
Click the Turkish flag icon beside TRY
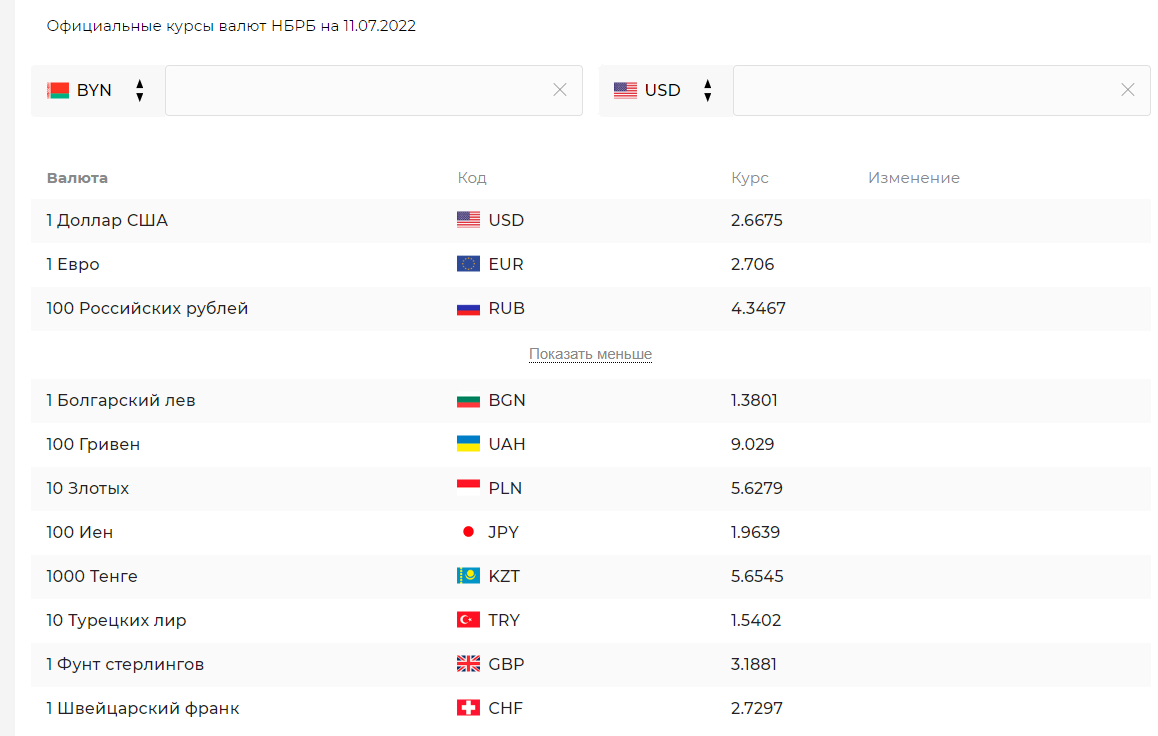click(x=468, y=620)
